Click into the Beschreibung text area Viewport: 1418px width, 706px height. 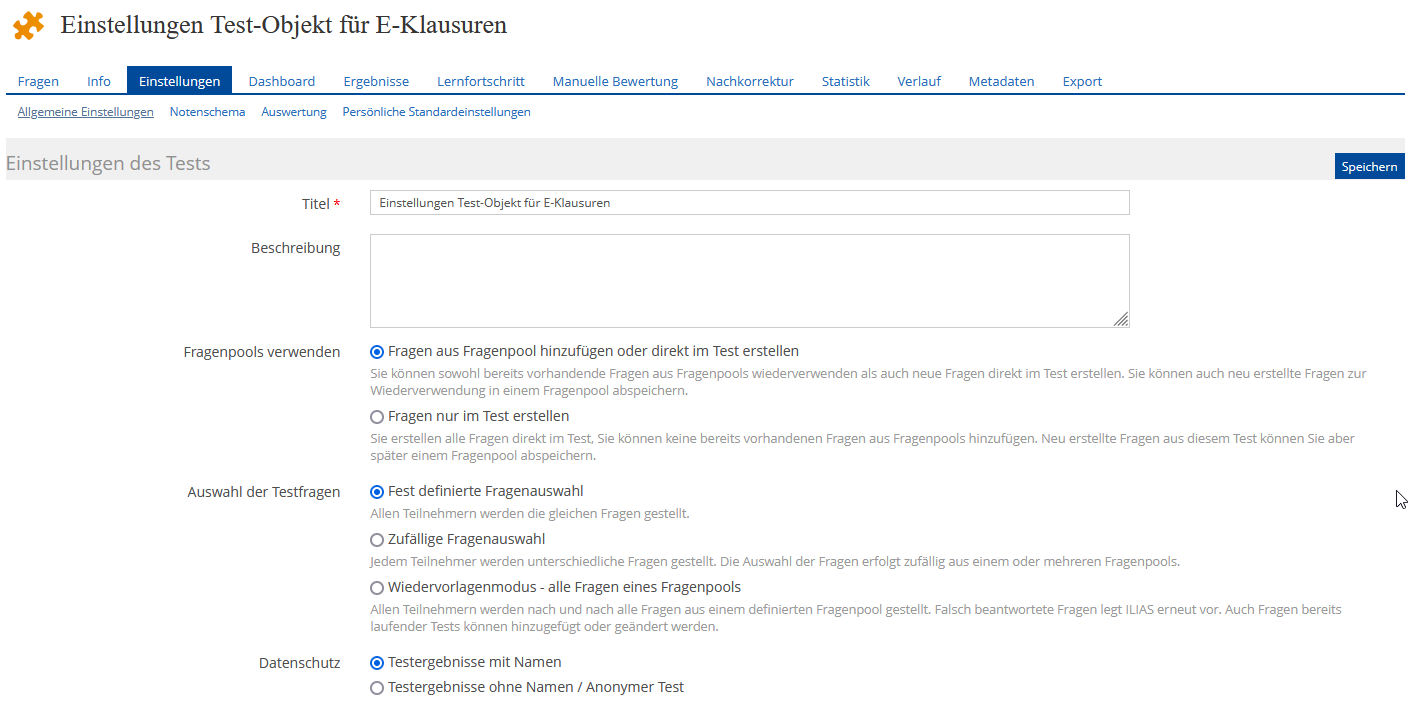[x=750, y=281]
